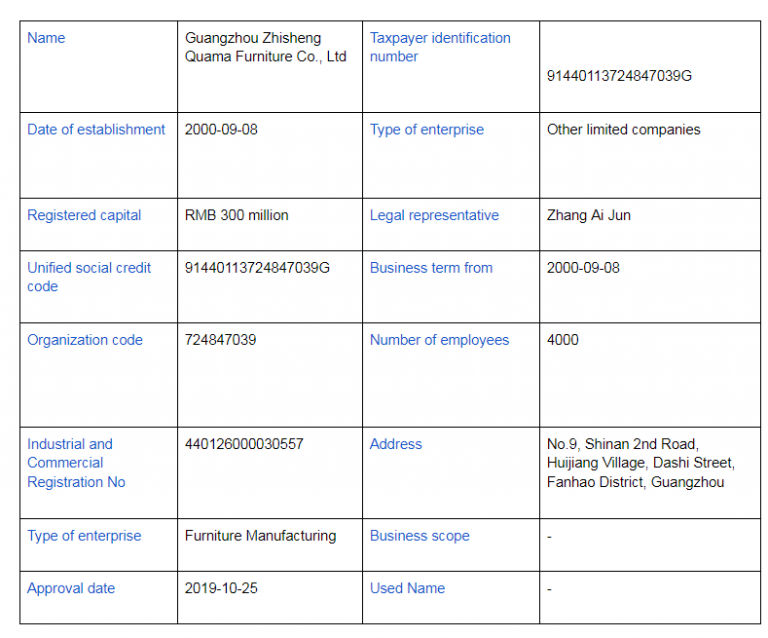Select the dash value beside Used Name
768x638 pixels.
[550, 589]
